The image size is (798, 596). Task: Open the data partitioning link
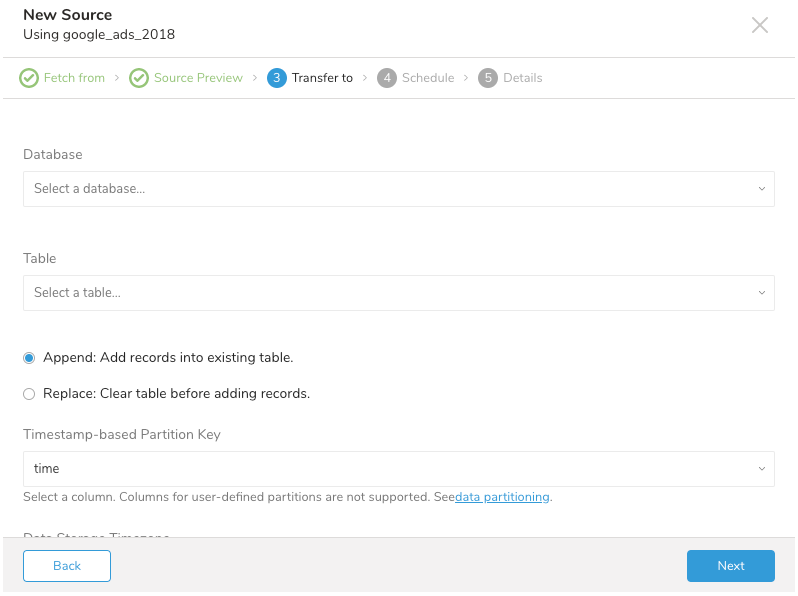pos(502,497)
